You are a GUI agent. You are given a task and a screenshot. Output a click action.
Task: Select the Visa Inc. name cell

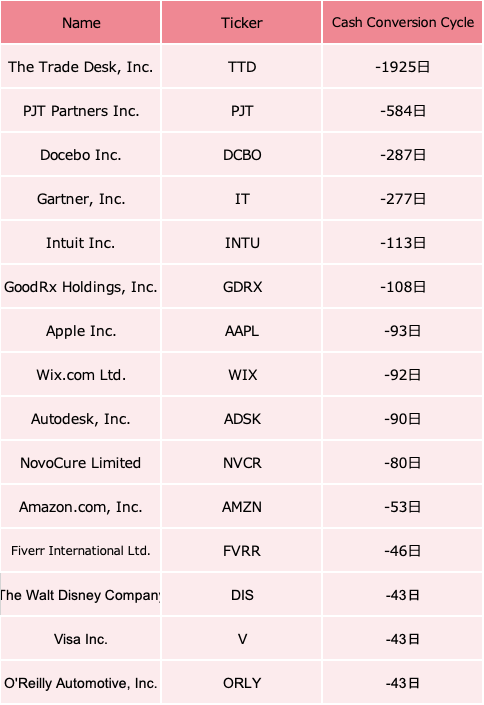pos(81,639)
